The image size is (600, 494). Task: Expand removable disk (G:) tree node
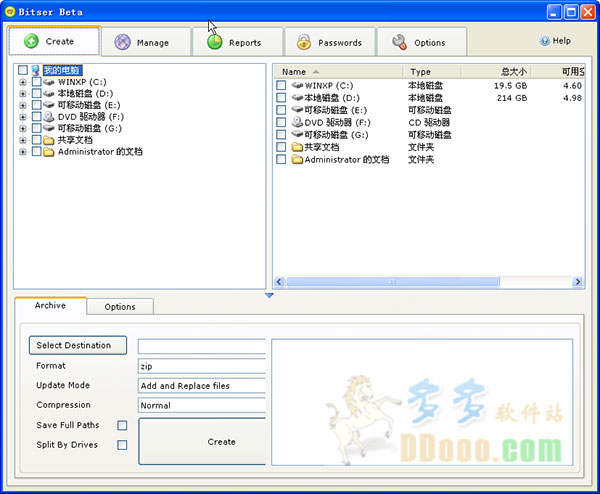click(x=23, y=128)
